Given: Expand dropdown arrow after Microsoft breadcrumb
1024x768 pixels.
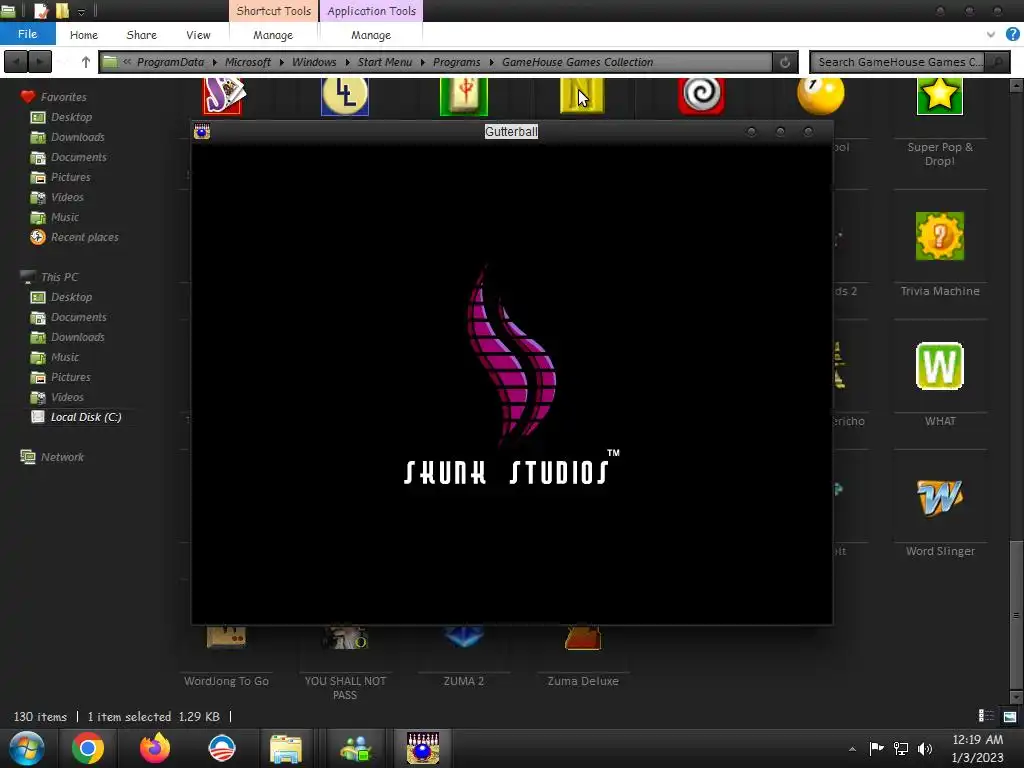Looking at the screenshot, I should tap(281, 62).
